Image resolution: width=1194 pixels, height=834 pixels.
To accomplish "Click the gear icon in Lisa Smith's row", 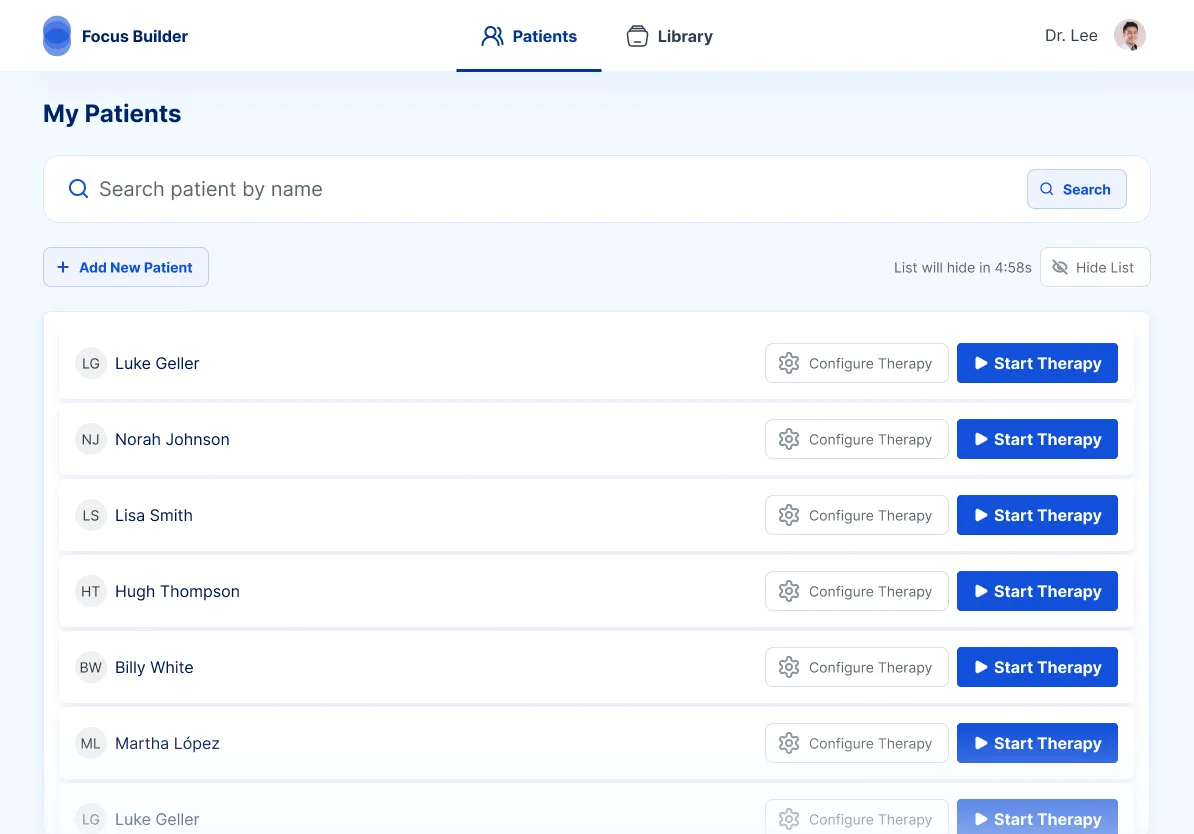I will pos(789,515).
